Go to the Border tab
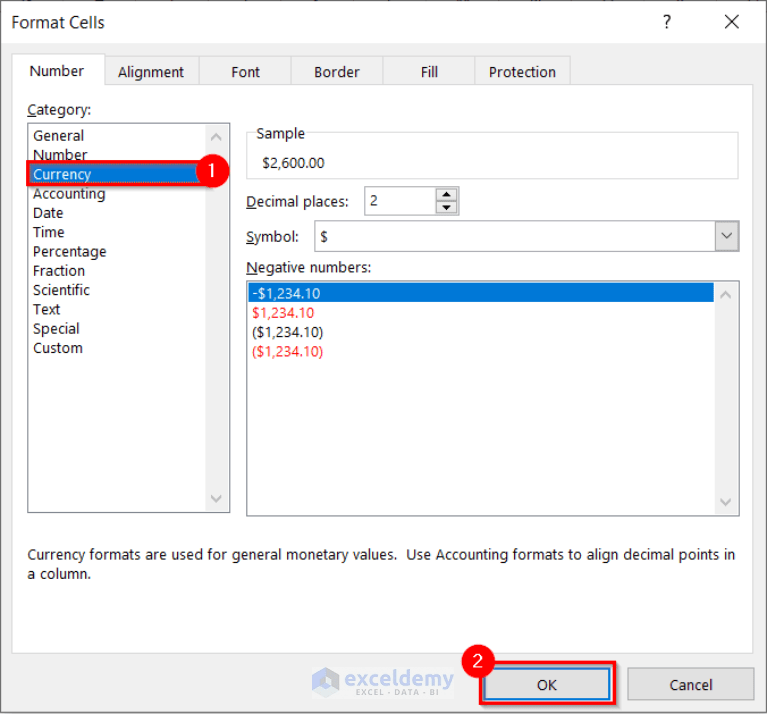 tap(337, 72)
